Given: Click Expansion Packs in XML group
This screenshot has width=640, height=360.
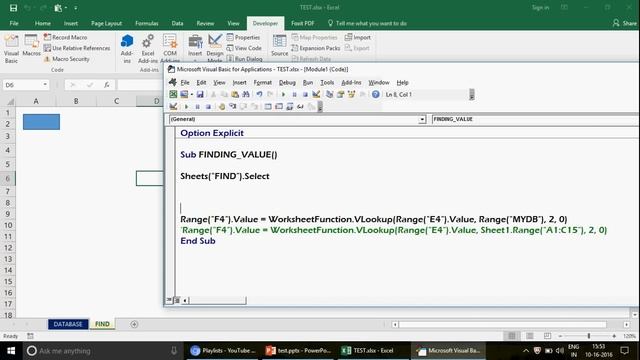Looking at the screenshot, I should (x=316, y=48).
